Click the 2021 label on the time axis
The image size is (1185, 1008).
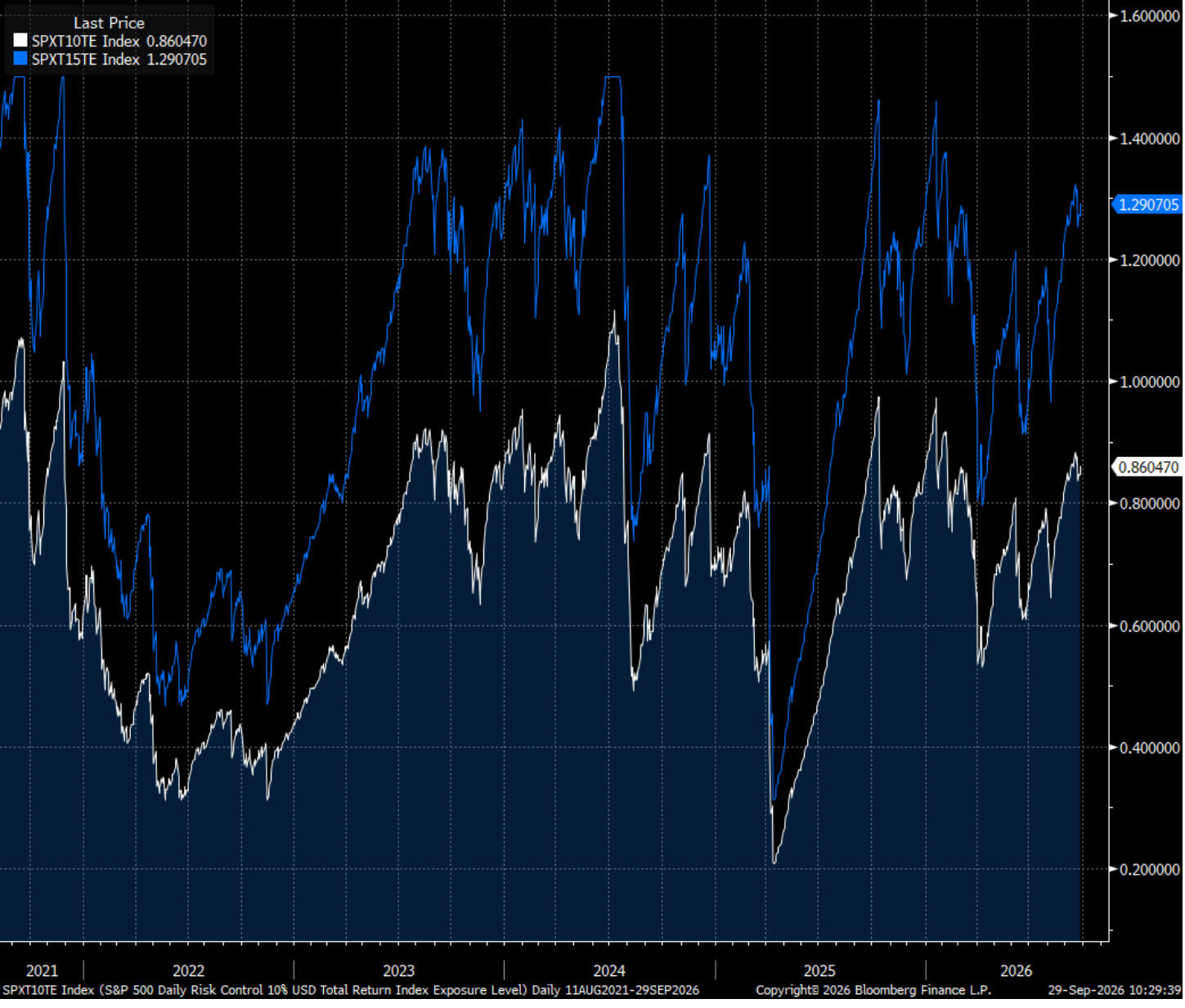coord(42,971)
